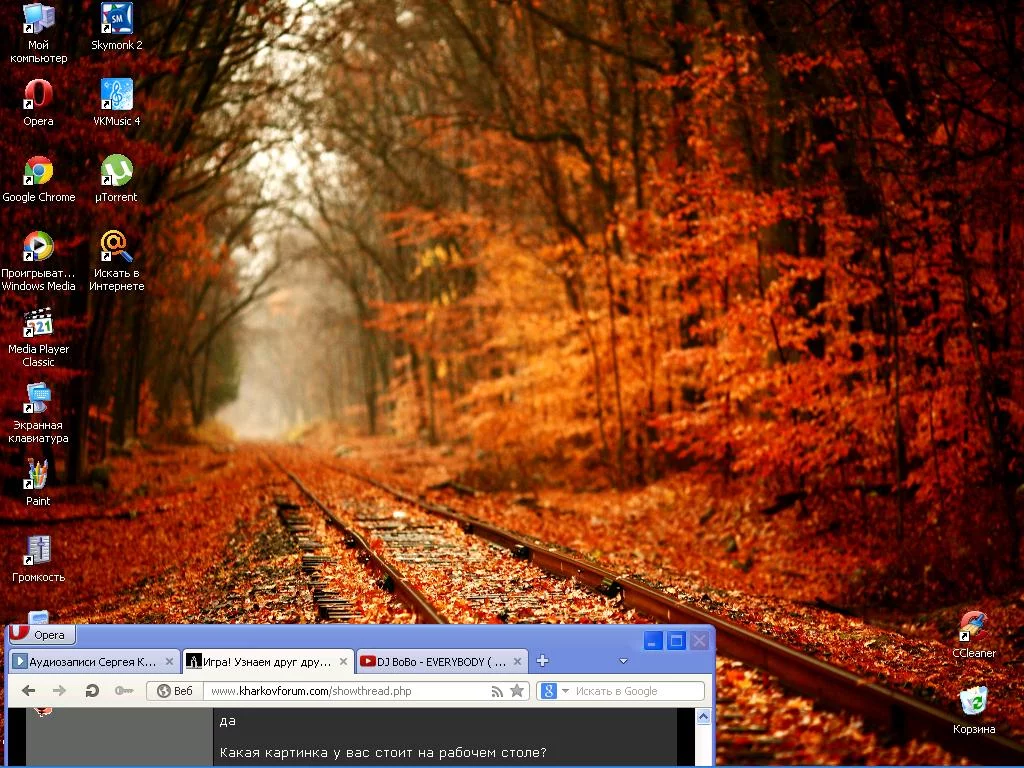Select the Google Chrome desktop icon
The height and width of the screenshot is (768, 1024).
click(39, 180)
